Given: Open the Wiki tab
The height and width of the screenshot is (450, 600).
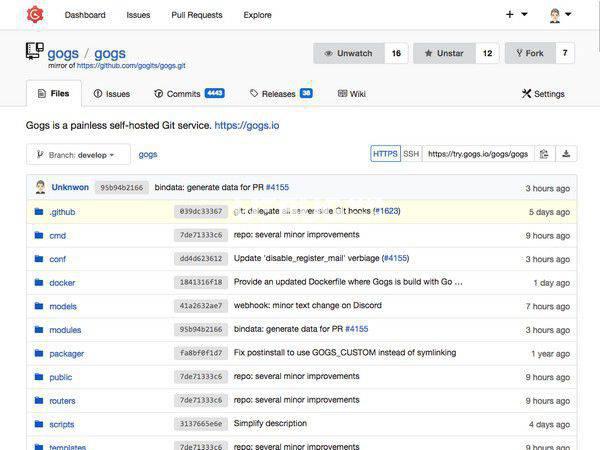Looking at the screenshot, I should click(352, 94).
